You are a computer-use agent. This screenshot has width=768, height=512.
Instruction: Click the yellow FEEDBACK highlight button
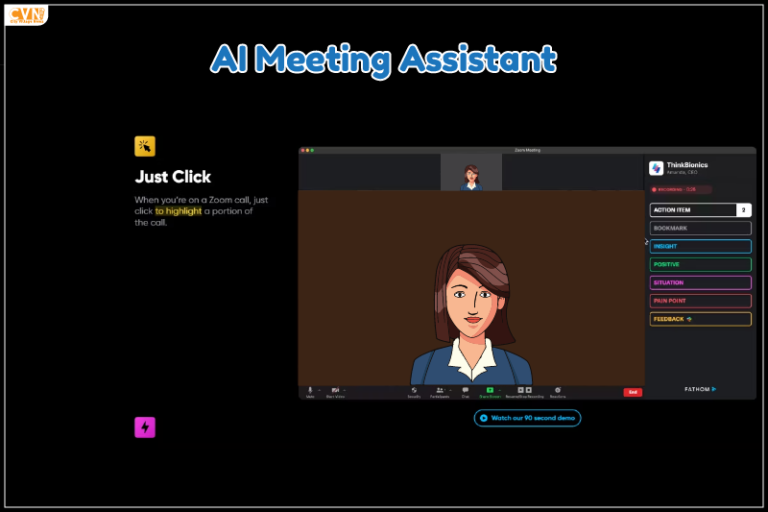point(700,319)
